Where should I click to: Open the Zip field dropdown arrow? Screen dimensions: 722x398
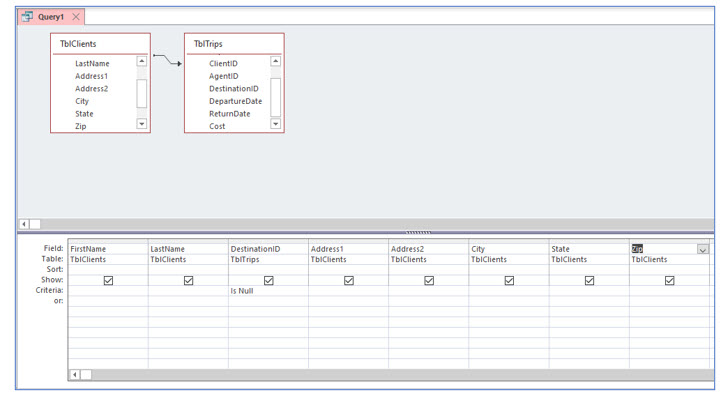pos(703,249)
